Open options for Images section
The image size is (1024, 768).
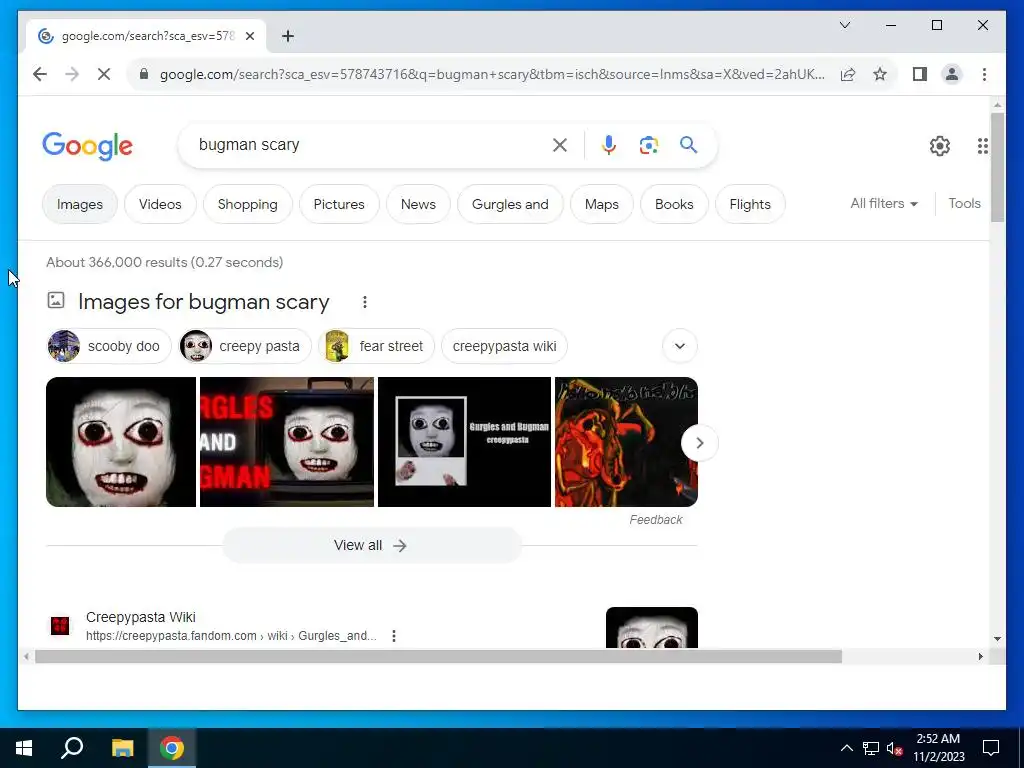click(365, 302)
